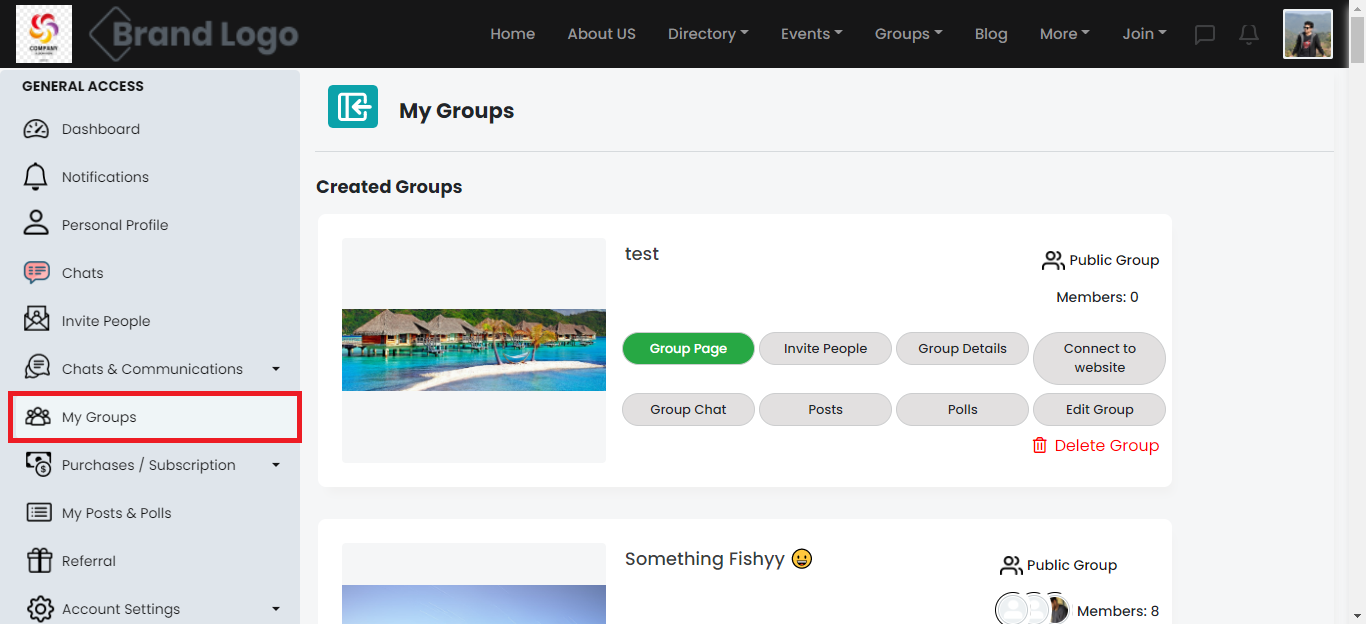This screenshot has width=1366, height=624.
Task: Click the teal collapse-sidebar icon beside My Groups
Action: click(353, 107)
